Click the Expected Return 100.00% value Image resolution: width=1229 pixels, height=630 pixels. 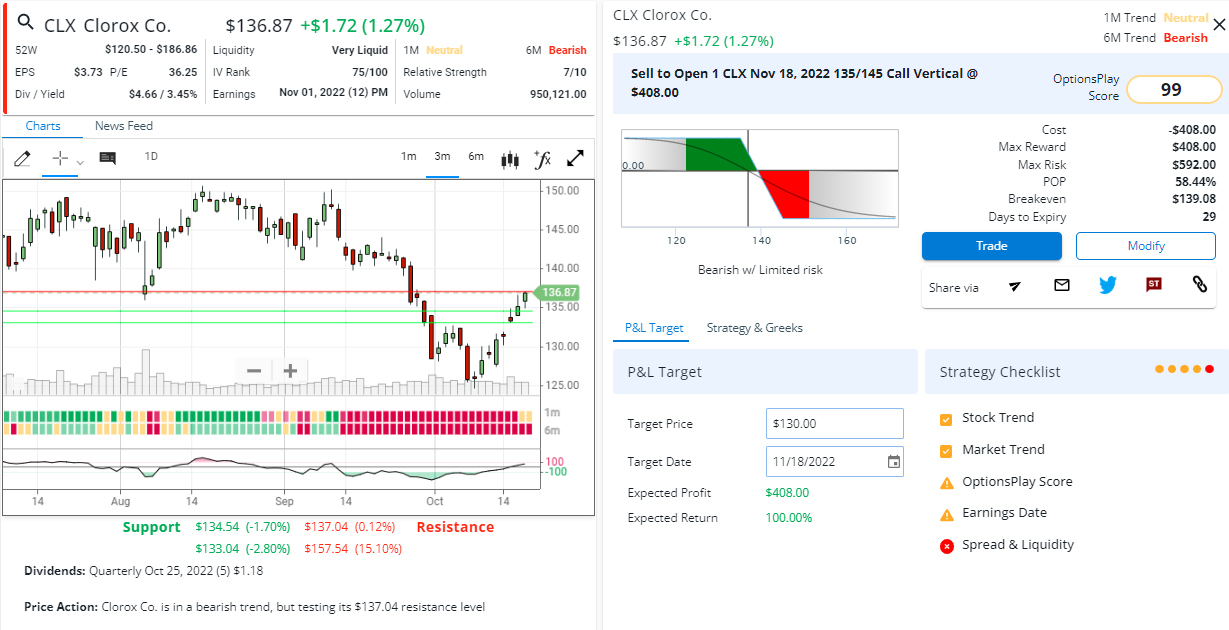[789, 518]
